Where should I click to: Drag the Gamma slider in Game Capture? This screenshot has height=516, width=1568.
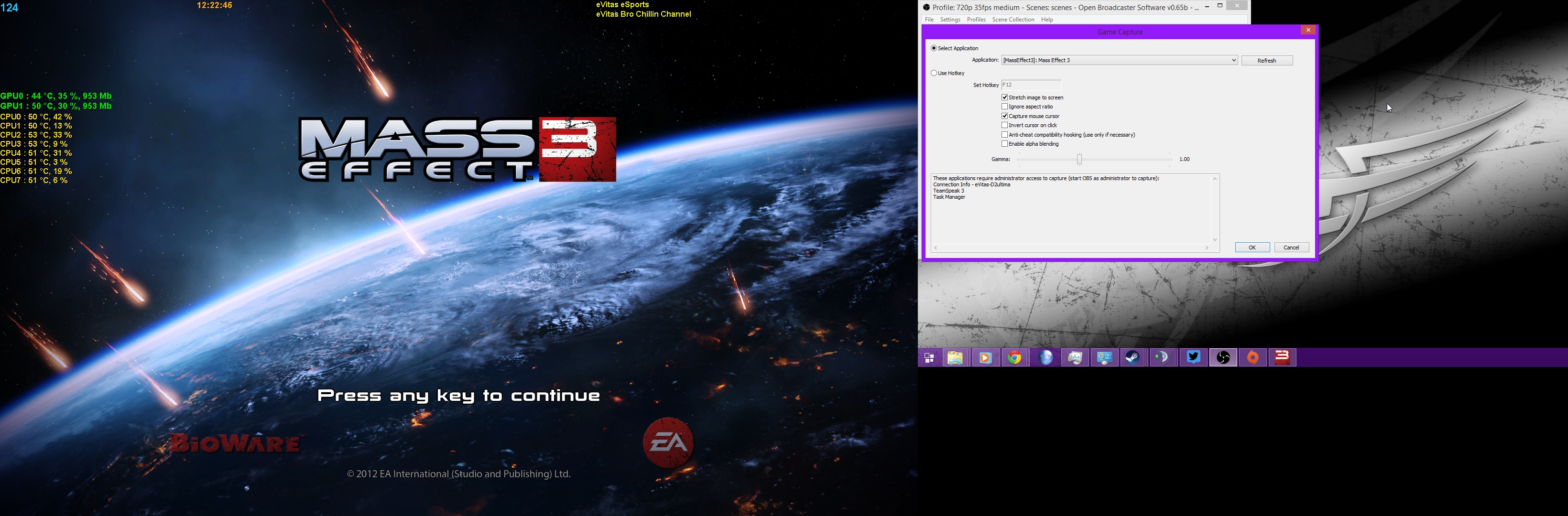click(1078, 159)
